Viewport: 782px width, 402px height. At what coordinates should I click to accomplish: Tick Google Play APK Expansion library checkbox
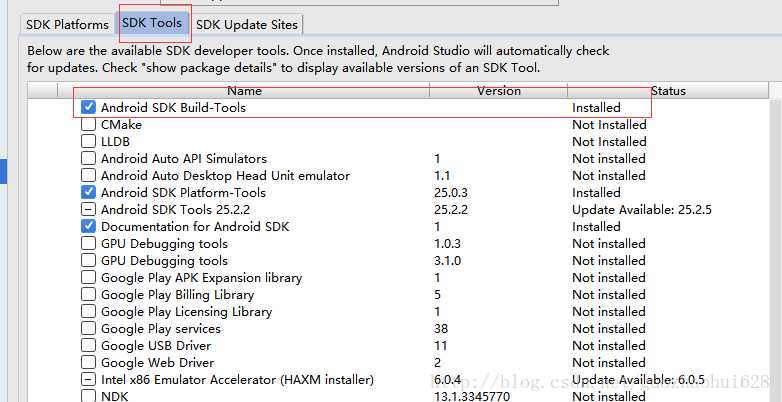click(x=88, y=277)
